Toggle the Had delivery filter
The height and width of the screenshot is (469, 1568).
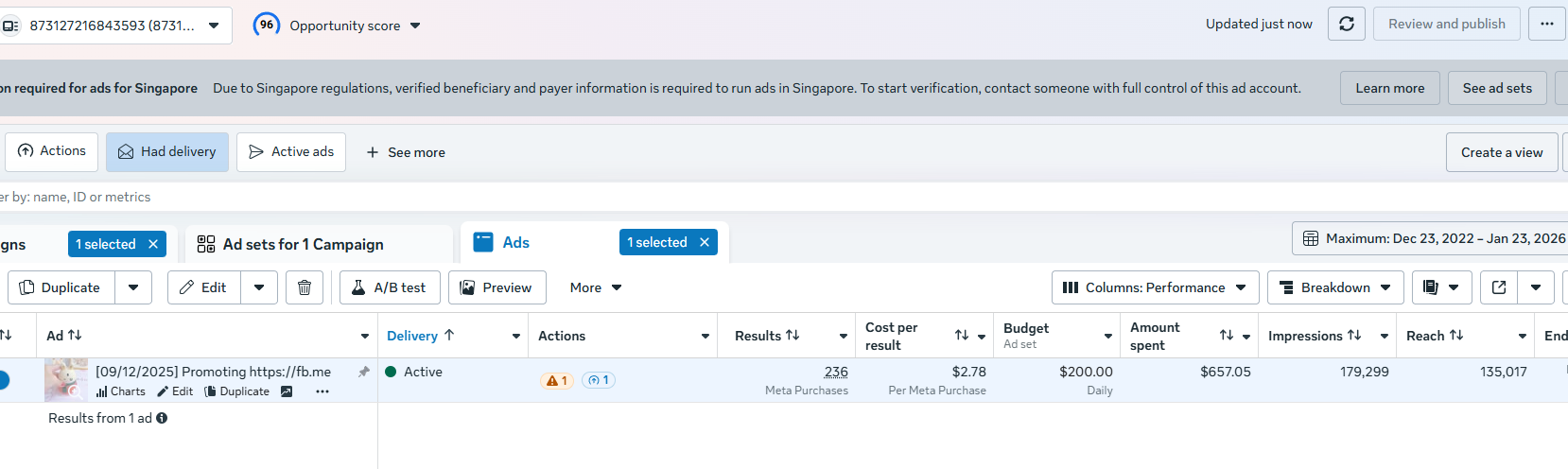pyautogui.click(x=167, y=152)
